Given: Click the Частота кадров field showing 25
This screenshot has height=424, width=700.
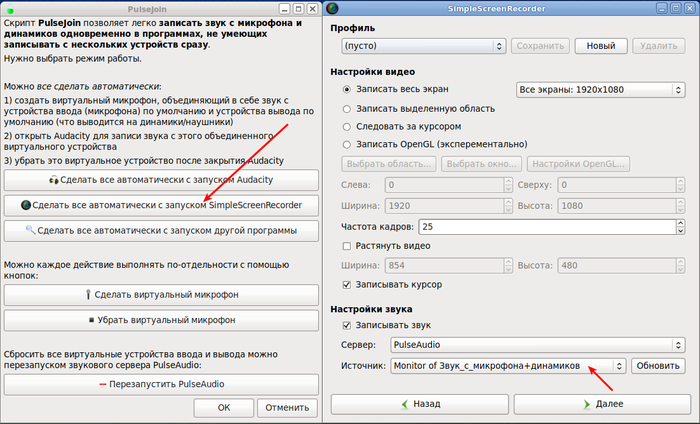Looking at the screenshot, I should click(547, 227).
